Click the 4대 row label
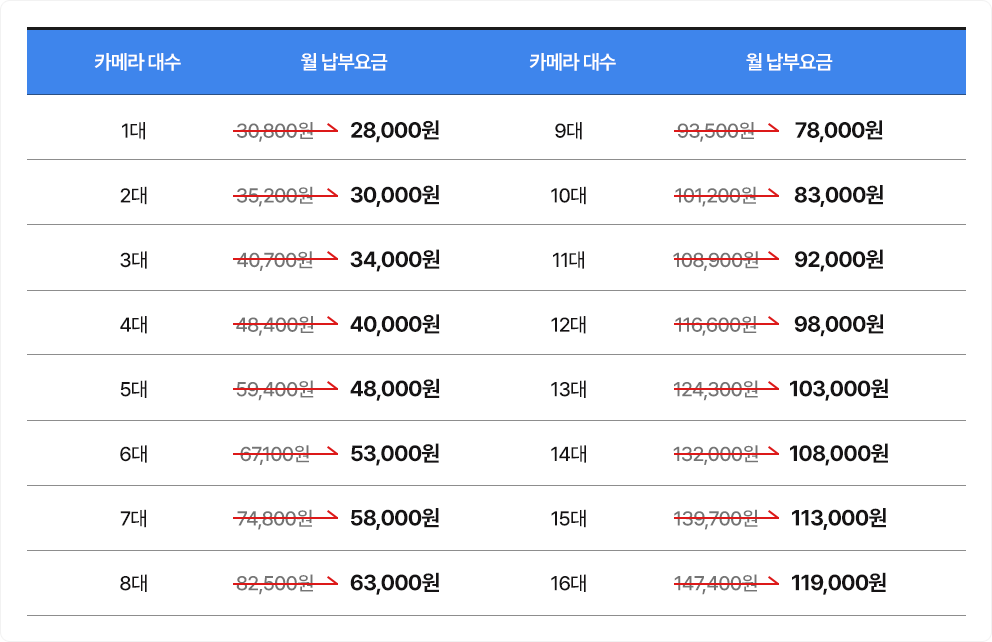This screenshot has height=642, width=992. [x=133, y=324]
